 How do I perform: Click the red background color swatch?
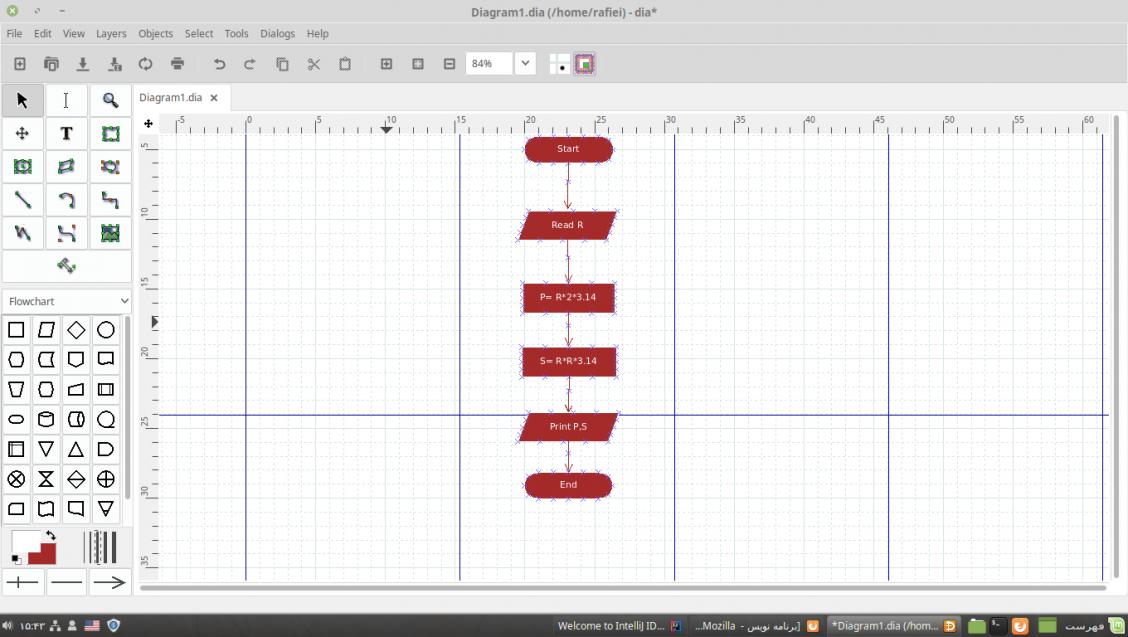(43, 552)
